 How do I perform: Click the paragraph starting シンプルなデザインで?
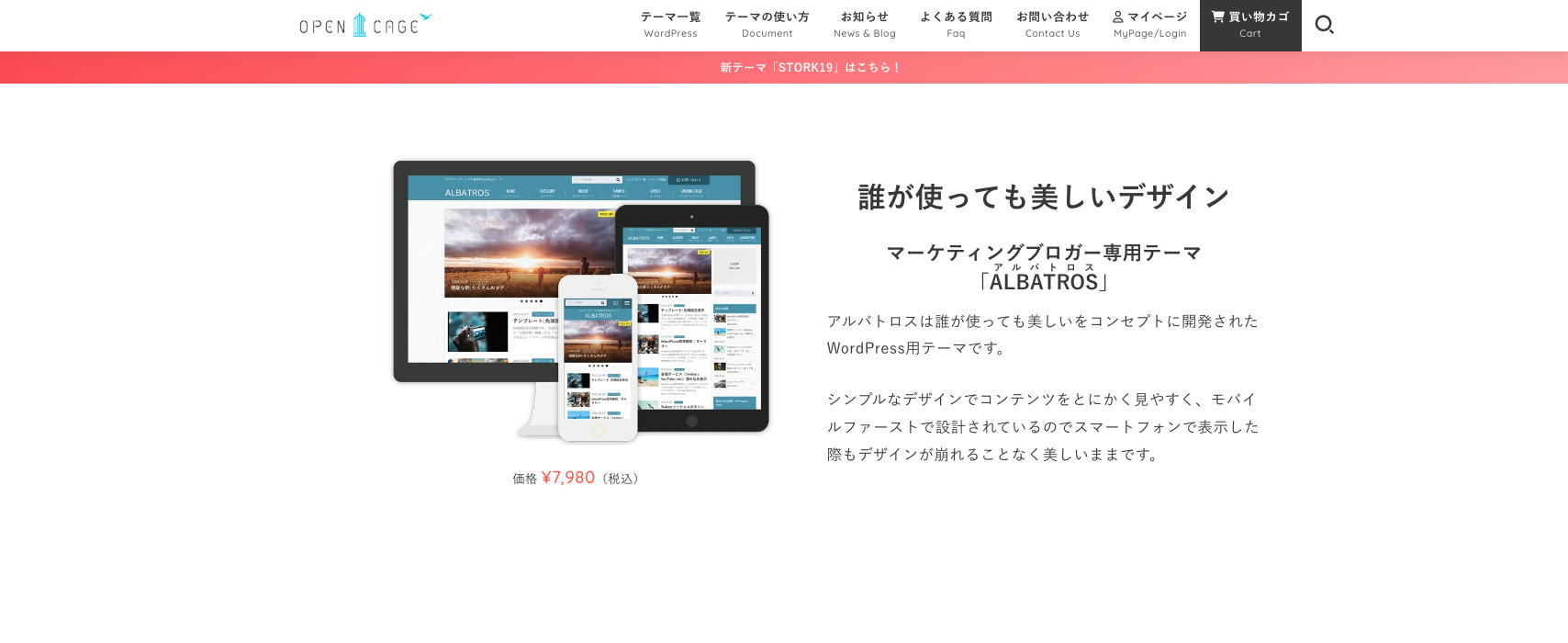1044,426
